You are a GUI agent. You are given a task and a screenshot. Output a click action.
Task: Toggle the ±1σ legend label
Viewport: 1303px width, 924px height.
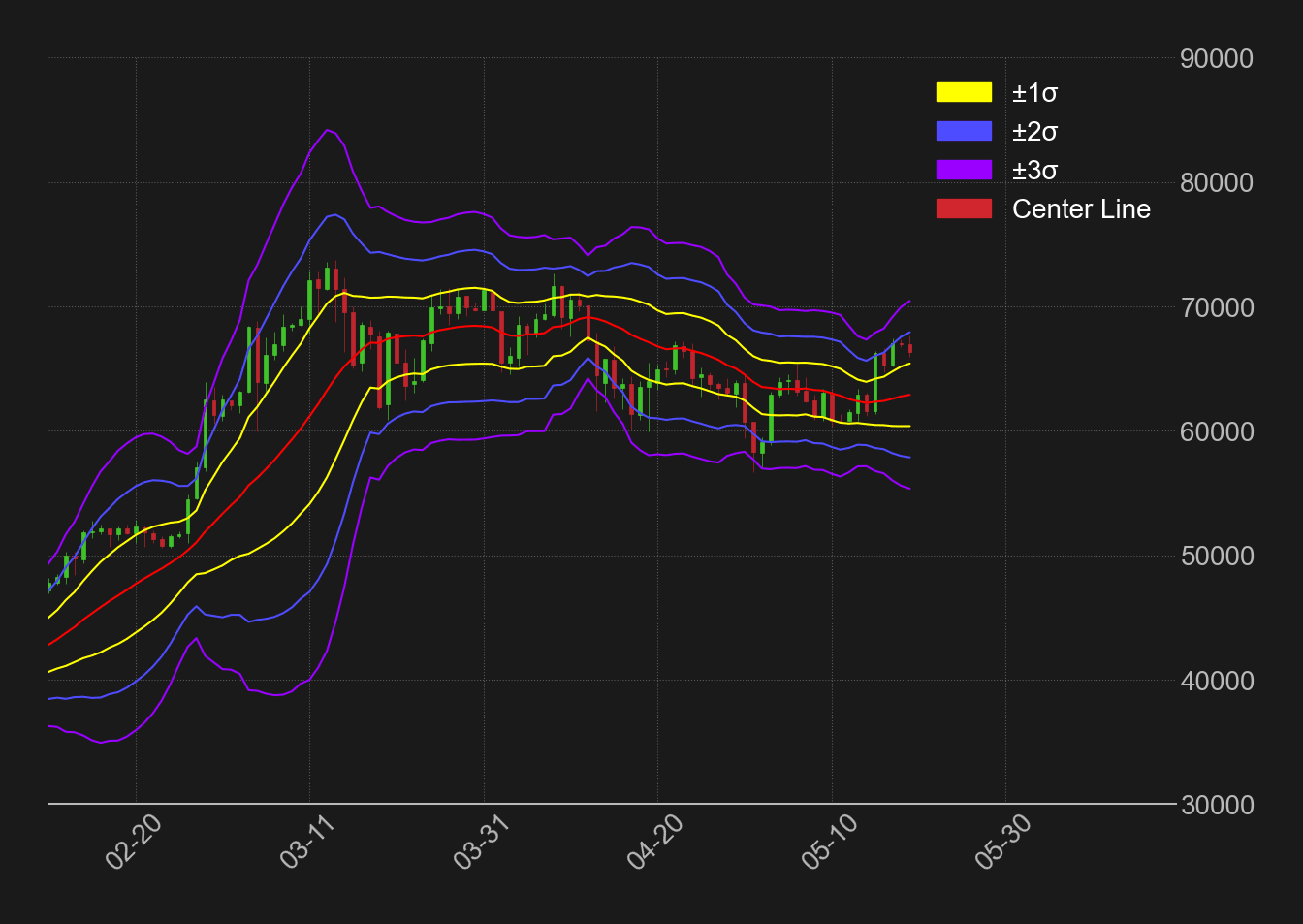(x=1034, y=93)
